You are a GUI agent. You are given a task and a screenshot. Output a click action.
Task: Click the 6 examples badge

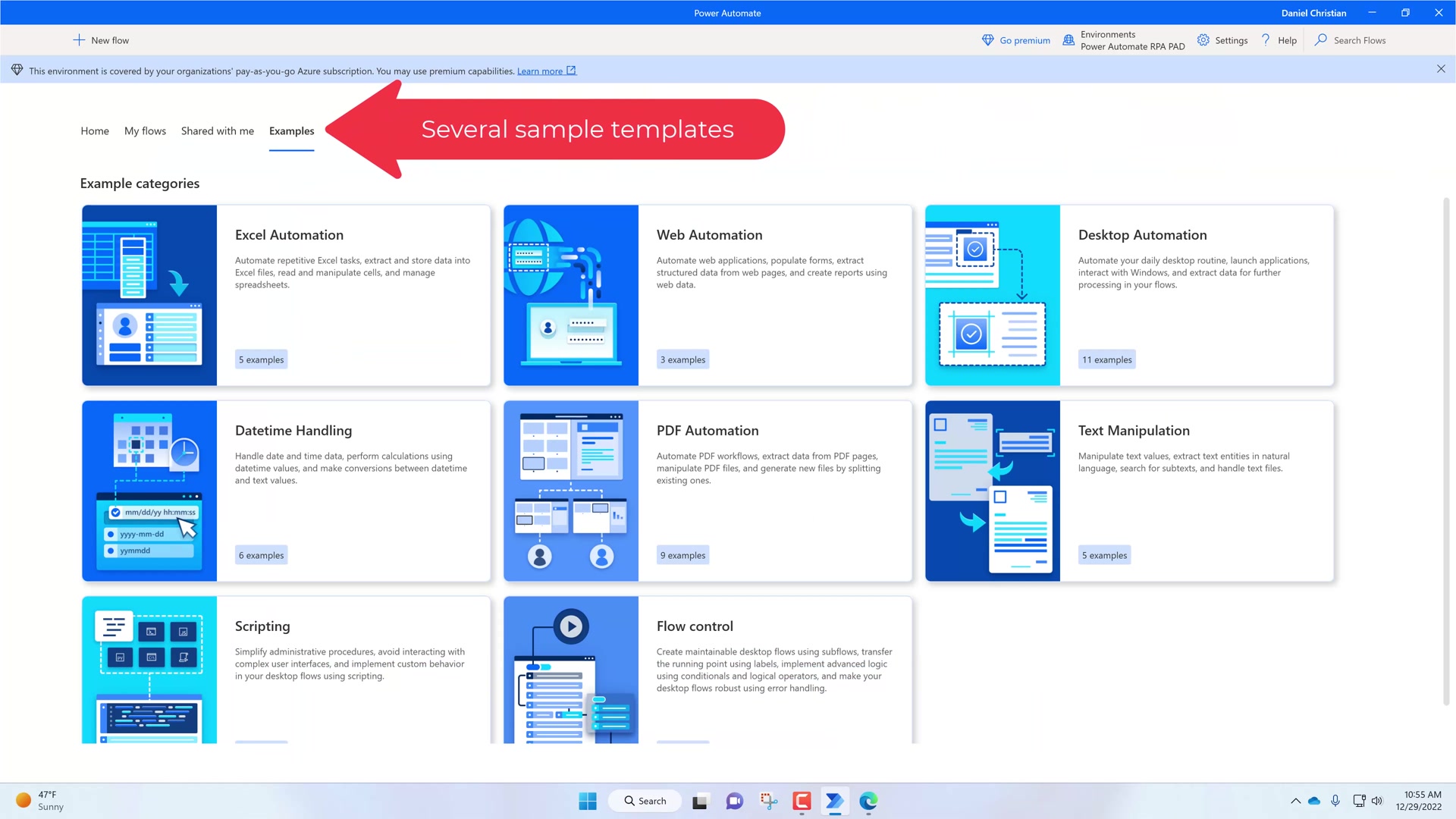click(x=261, y=555)
